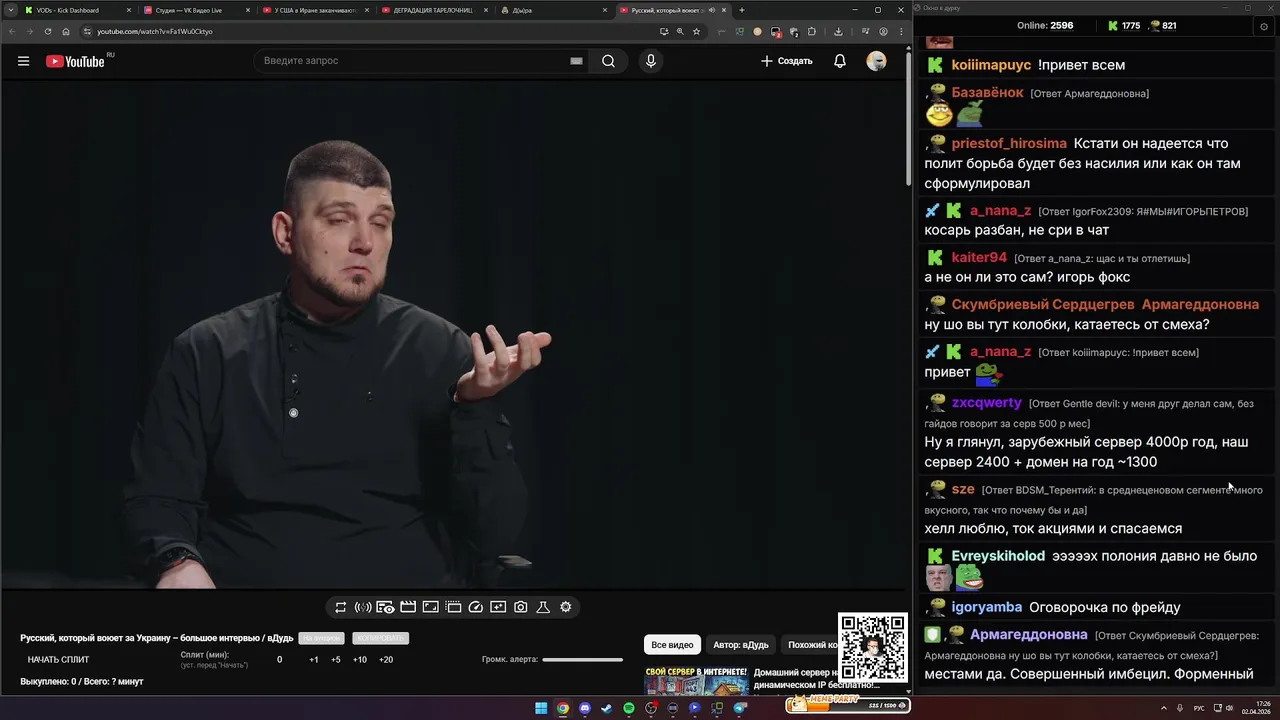Switch to the Д(ы)ра browser tab
Image resolution: width=1280 pixels, height=720 pixels.
tap(553, 10)
